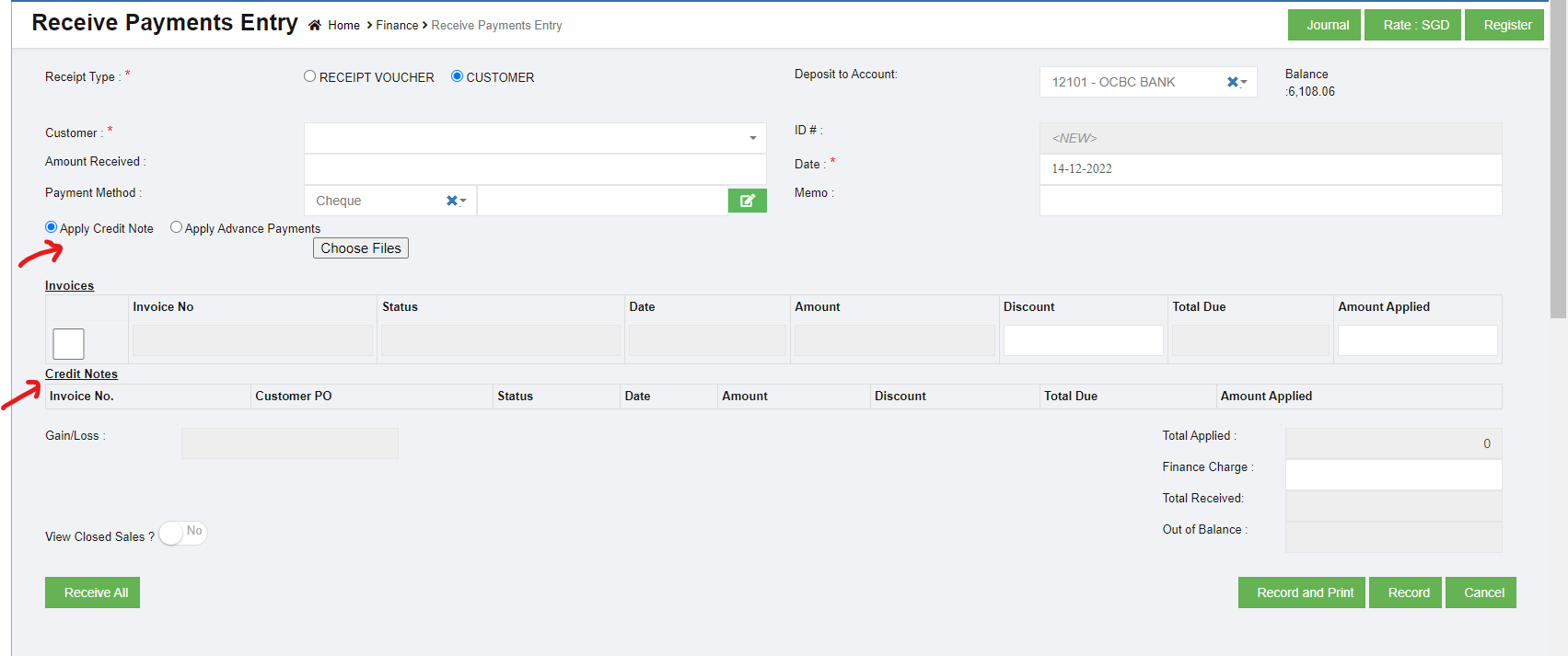Choose Apply Advance Payments option

click(177, 227)
